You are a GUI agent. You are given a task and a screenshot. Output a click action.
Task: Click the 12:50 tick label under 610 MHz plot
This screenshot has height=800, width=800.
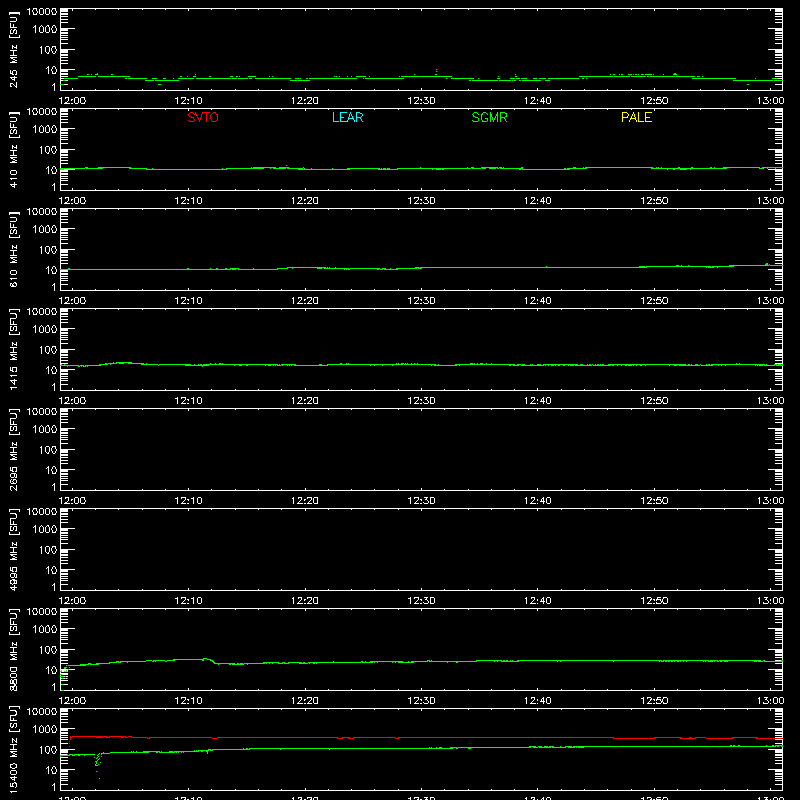pos(654,301)
